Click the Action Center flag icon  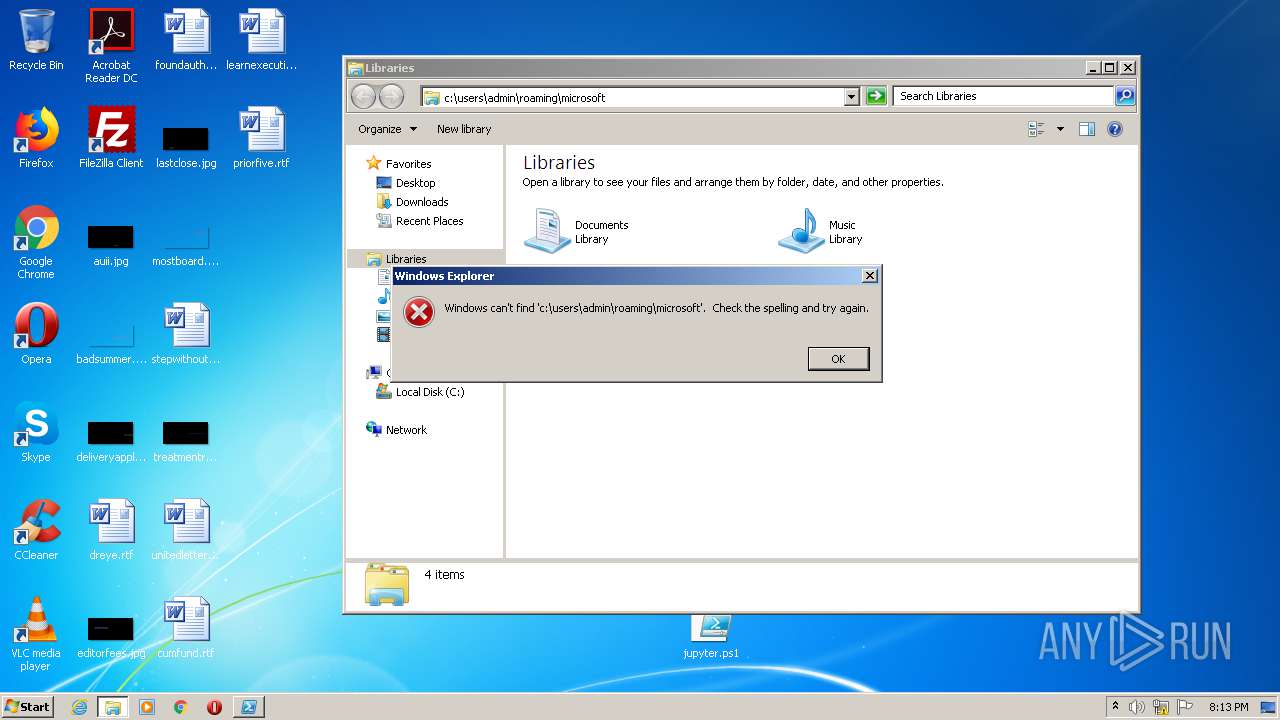[x=1185, y=707]
